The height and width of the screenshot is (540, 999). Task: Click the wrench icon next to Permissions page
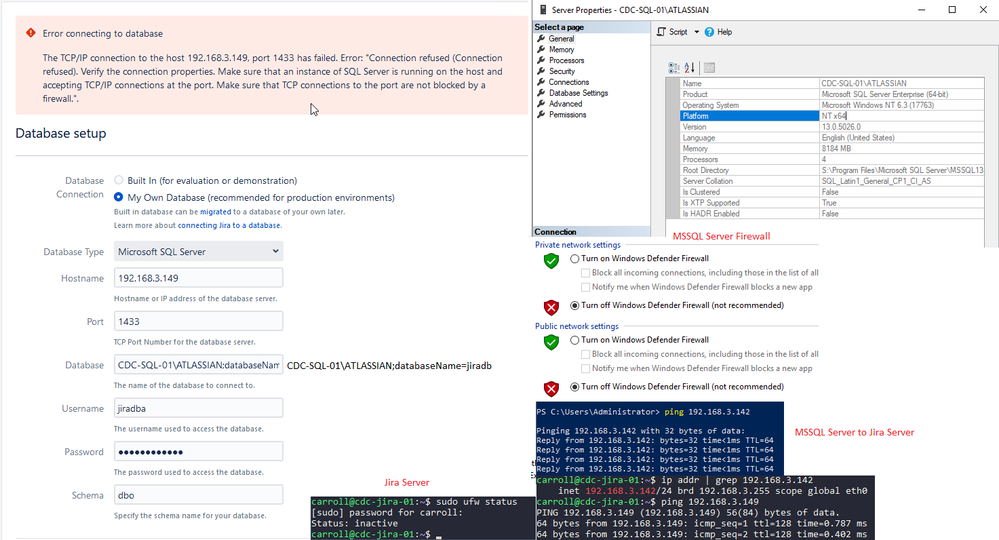pyautogui.click(x=541, y=115)
